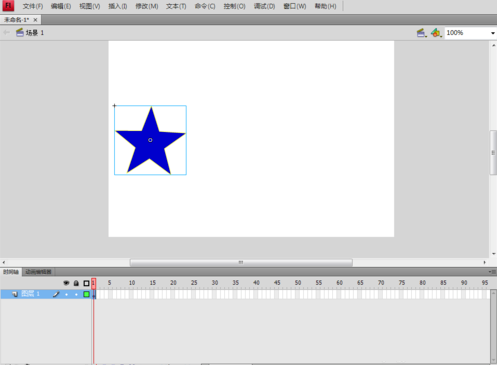Click the Flash Fl application logo
The image size is (497, 365).
pos(8,6)
